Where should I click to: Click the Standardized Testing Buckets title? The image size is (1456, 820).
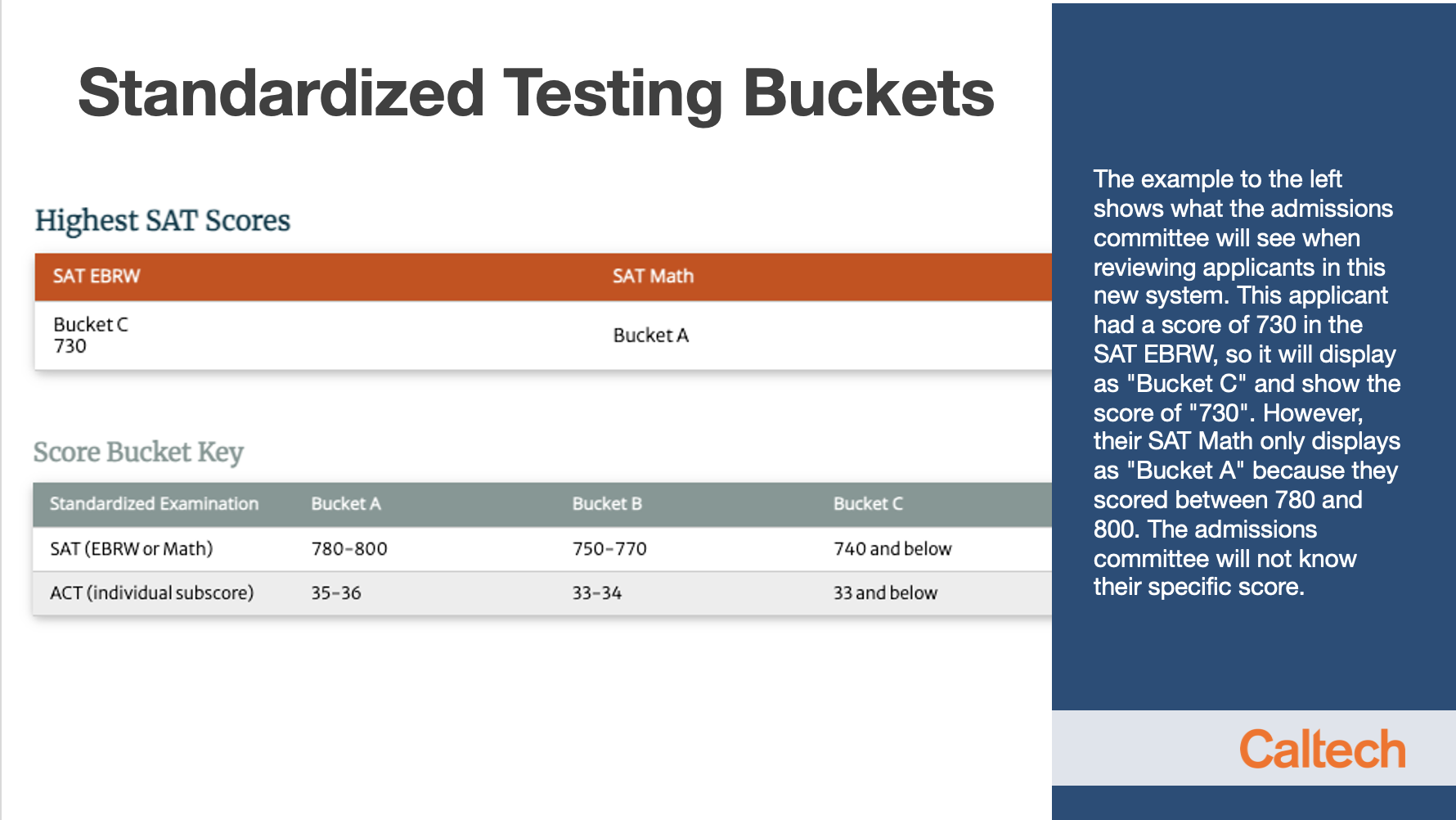pyautogui.click(x=536, y=93)
